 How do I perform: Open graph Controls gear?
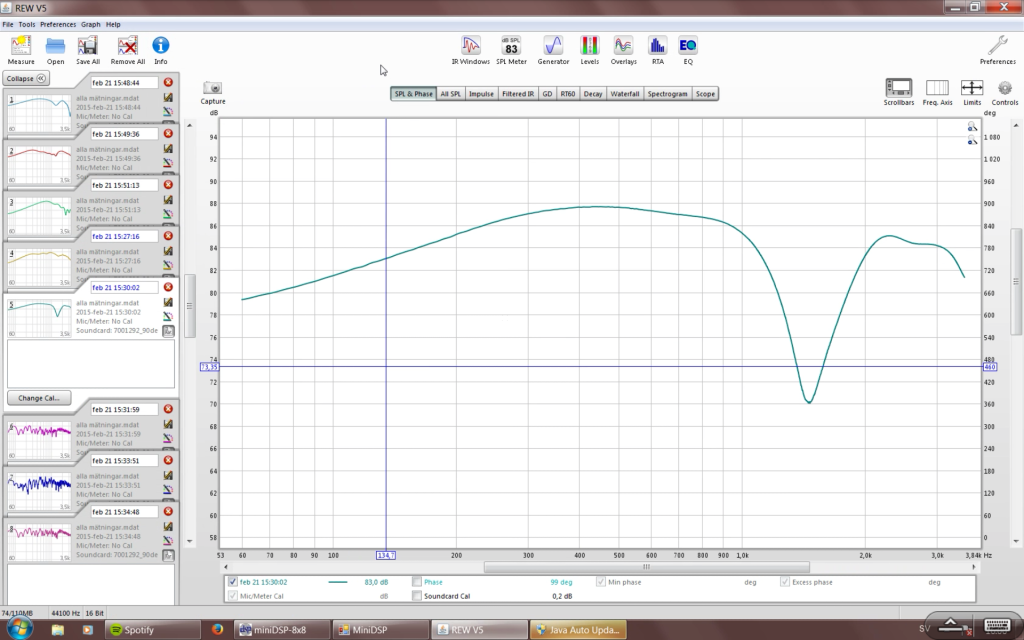(1004, 92)
